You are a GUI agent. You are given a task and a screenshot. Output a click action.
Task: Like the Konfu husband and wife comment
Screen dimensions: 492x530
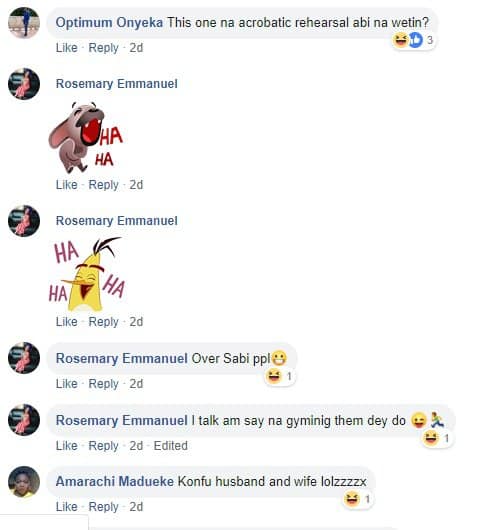67,507
